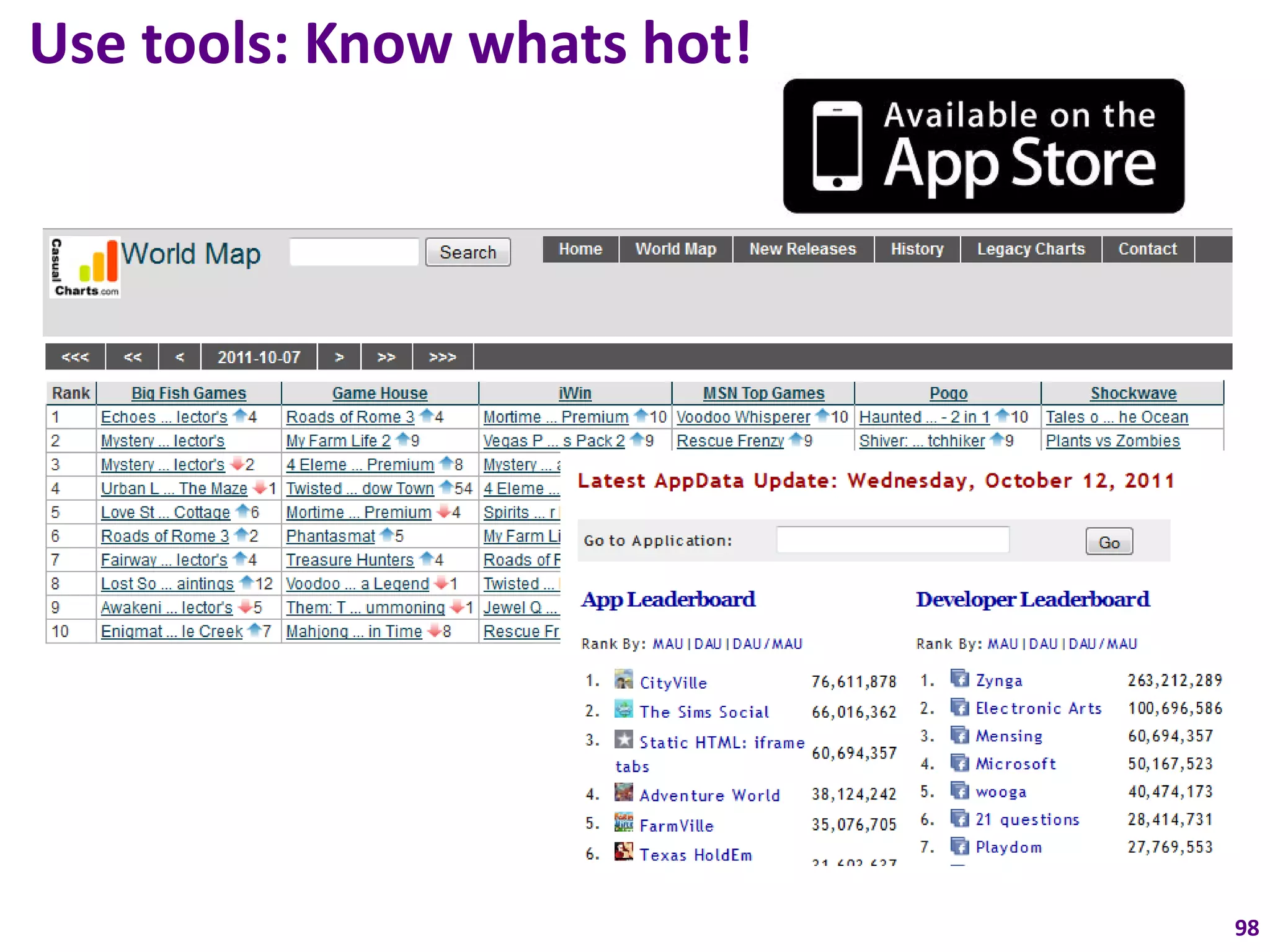This screenshot has height=952, width=1270.
Task: Jump to first date with <<< button
Action: click(x=75, y=357)
